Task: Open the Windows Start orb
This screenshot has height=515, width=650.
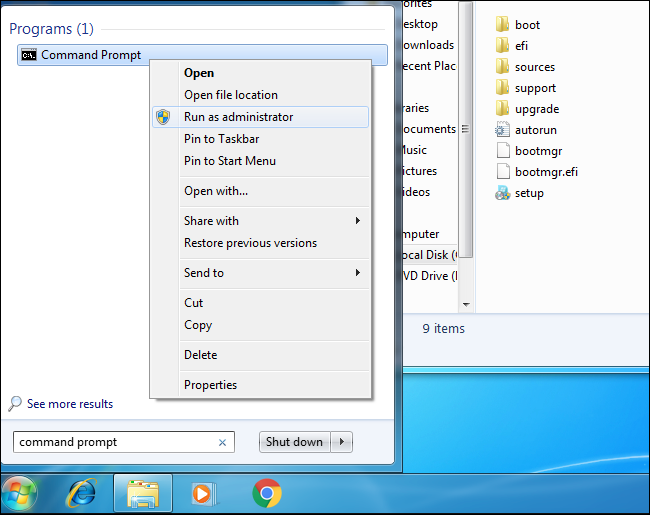Action: point(19,494)
